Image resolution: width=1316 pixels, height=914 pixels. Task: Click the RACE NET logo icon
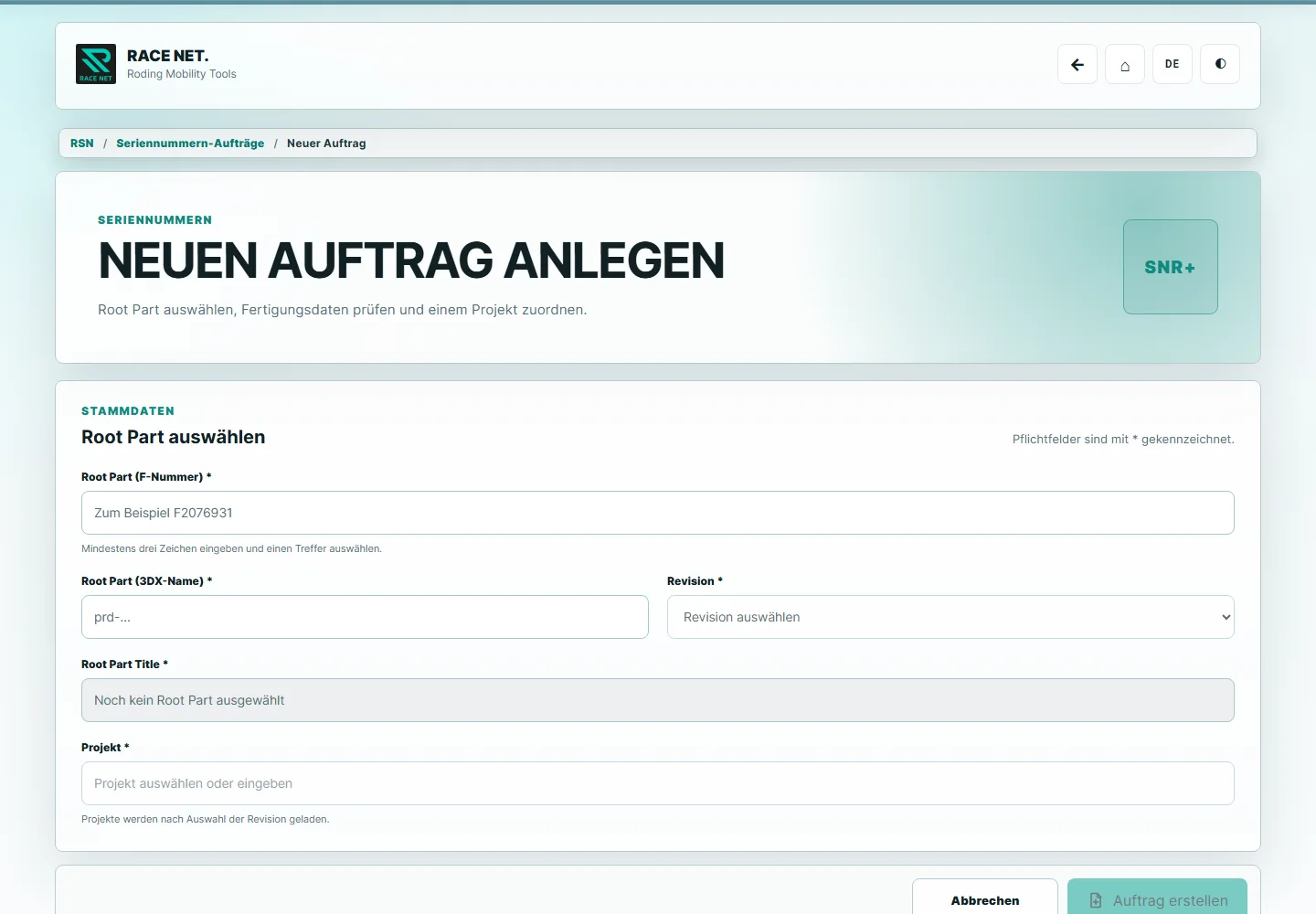pos(96,64)
